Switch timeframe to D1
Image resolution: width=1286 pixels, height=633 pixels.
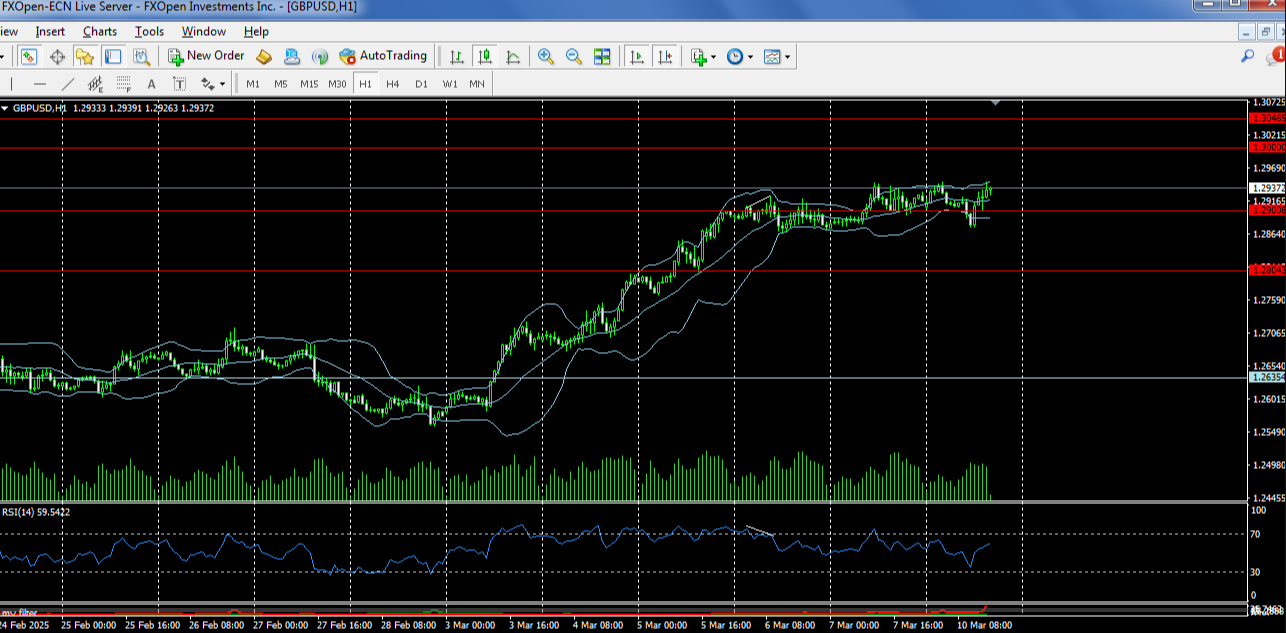coord(421,84)
